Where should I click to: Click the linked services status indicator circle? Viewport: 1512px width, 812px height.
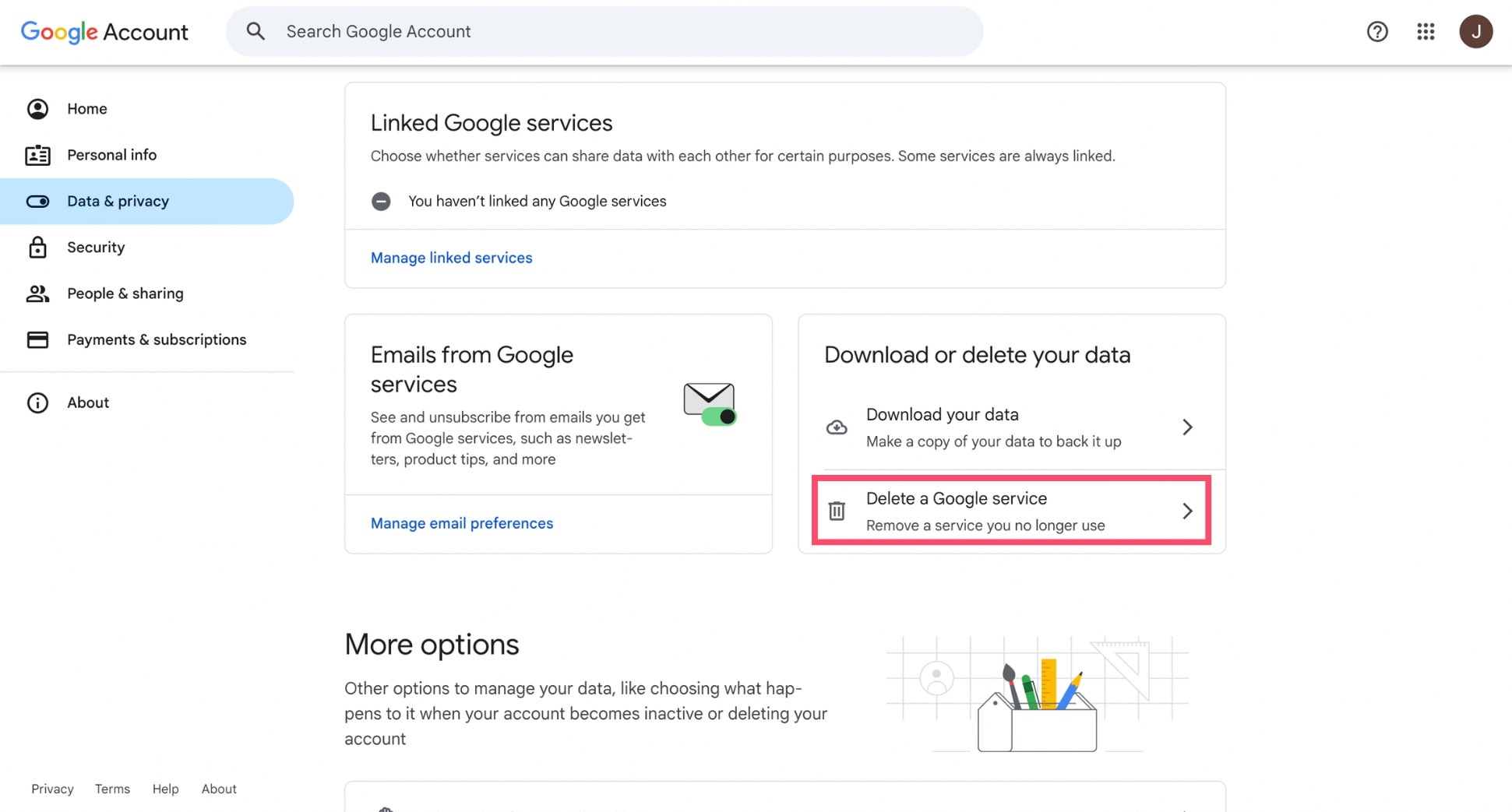382,201
